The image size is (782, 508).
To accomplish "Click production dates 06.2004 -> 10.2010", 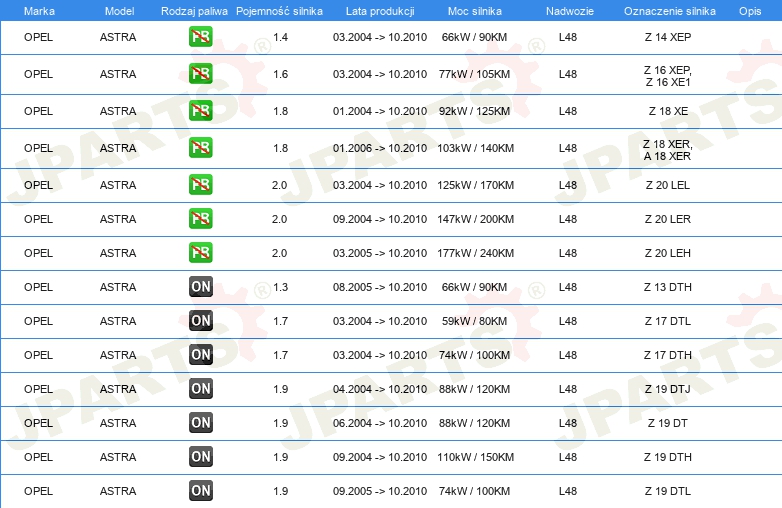I will 380,423.
